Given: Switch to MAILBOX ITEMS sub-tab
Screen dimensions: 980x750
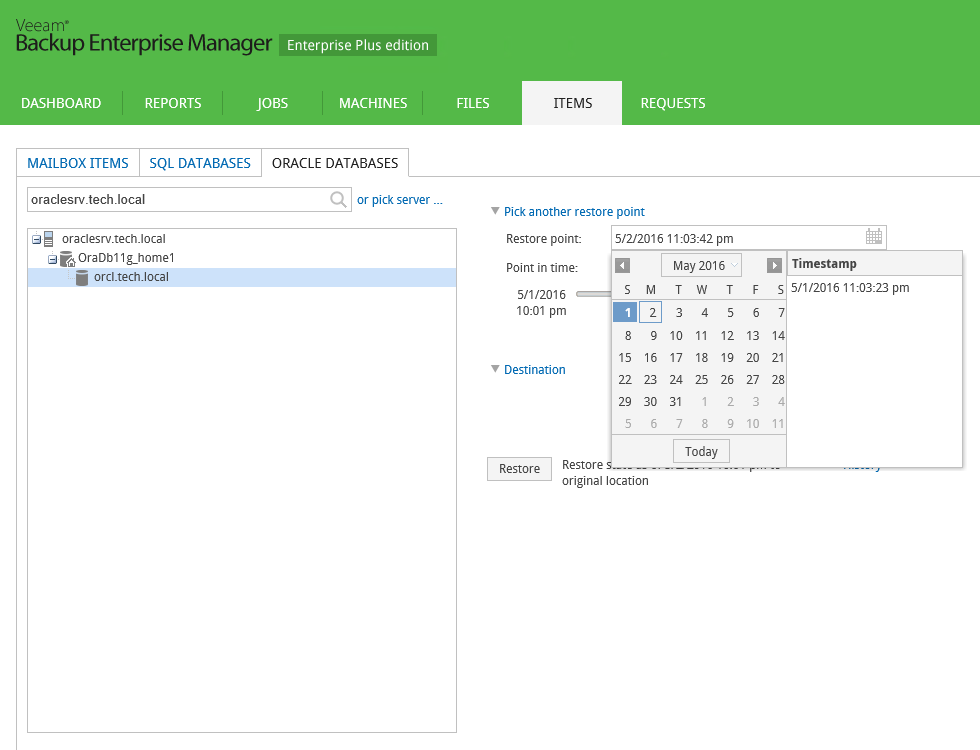Looking at the screenshot, I should tap(78, 163).
